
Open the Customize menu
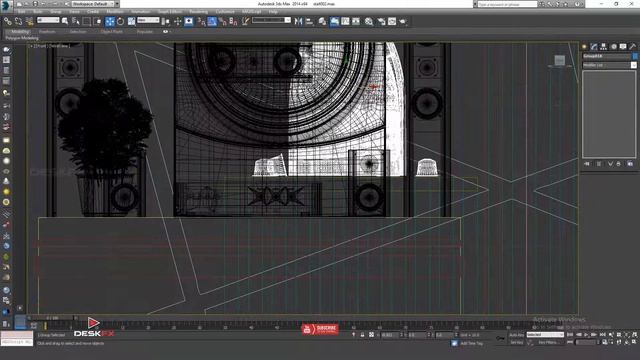(225, 12)
